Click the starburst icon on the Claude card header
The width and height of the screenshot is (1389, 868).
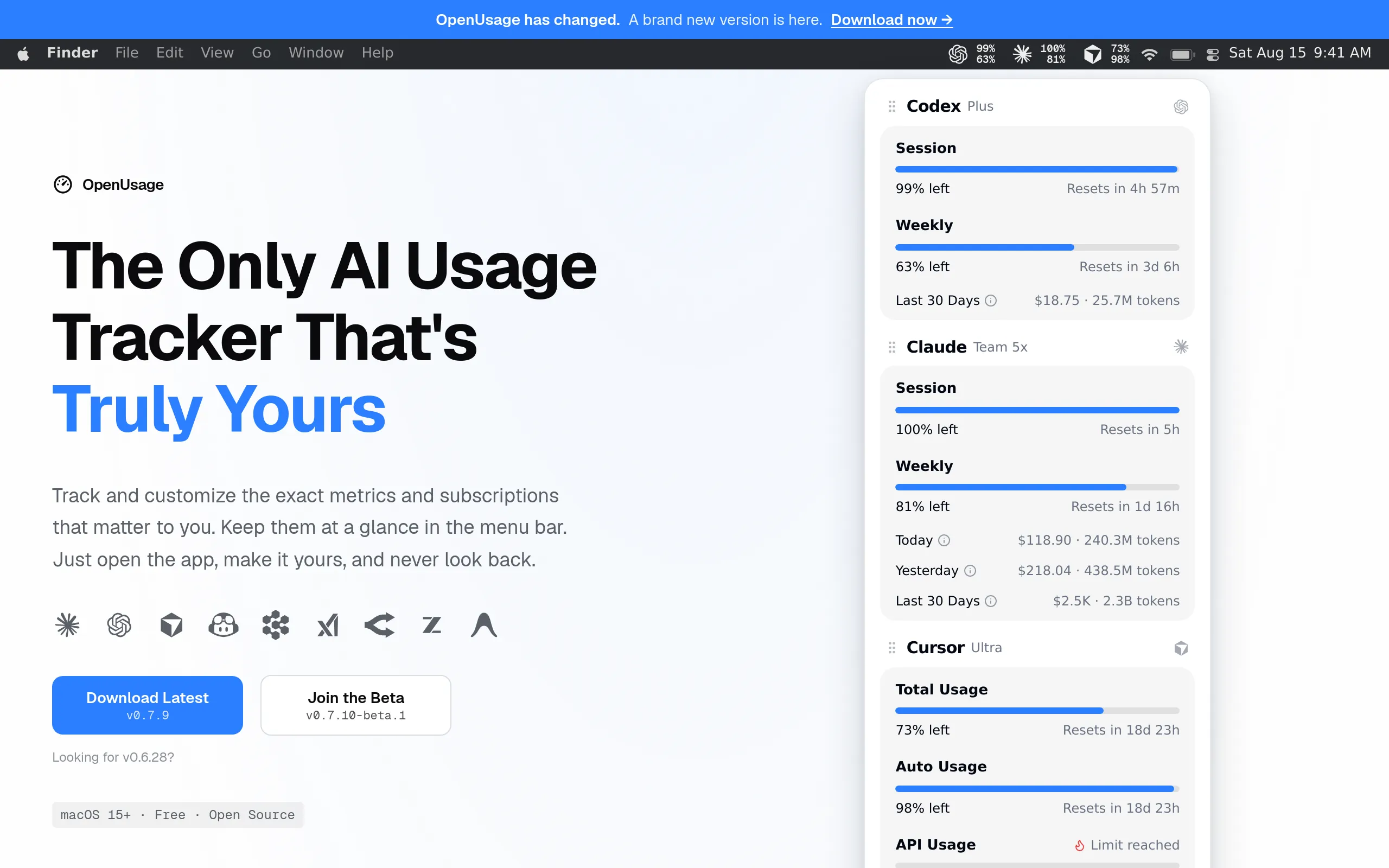(x=1181, y=346)
